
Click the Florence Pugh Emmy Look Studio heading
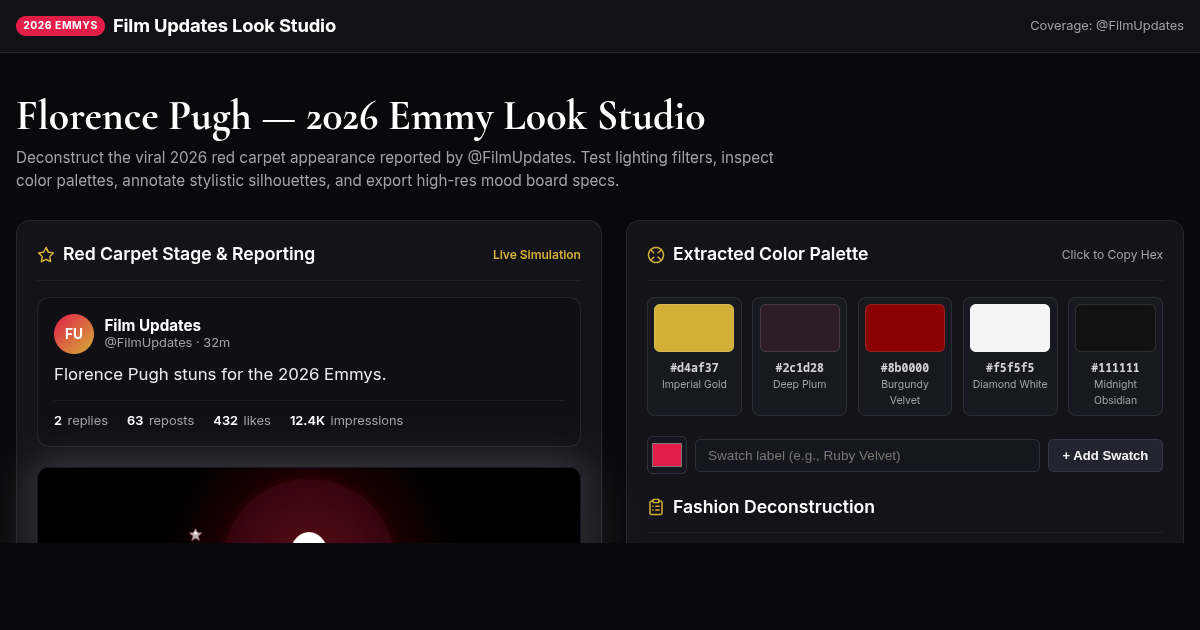(x=361, y=116)
